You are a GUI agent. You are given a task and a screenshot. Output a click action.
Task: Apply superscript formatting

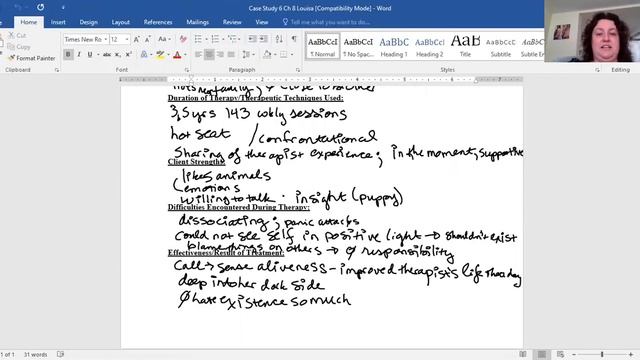[129, 54]
